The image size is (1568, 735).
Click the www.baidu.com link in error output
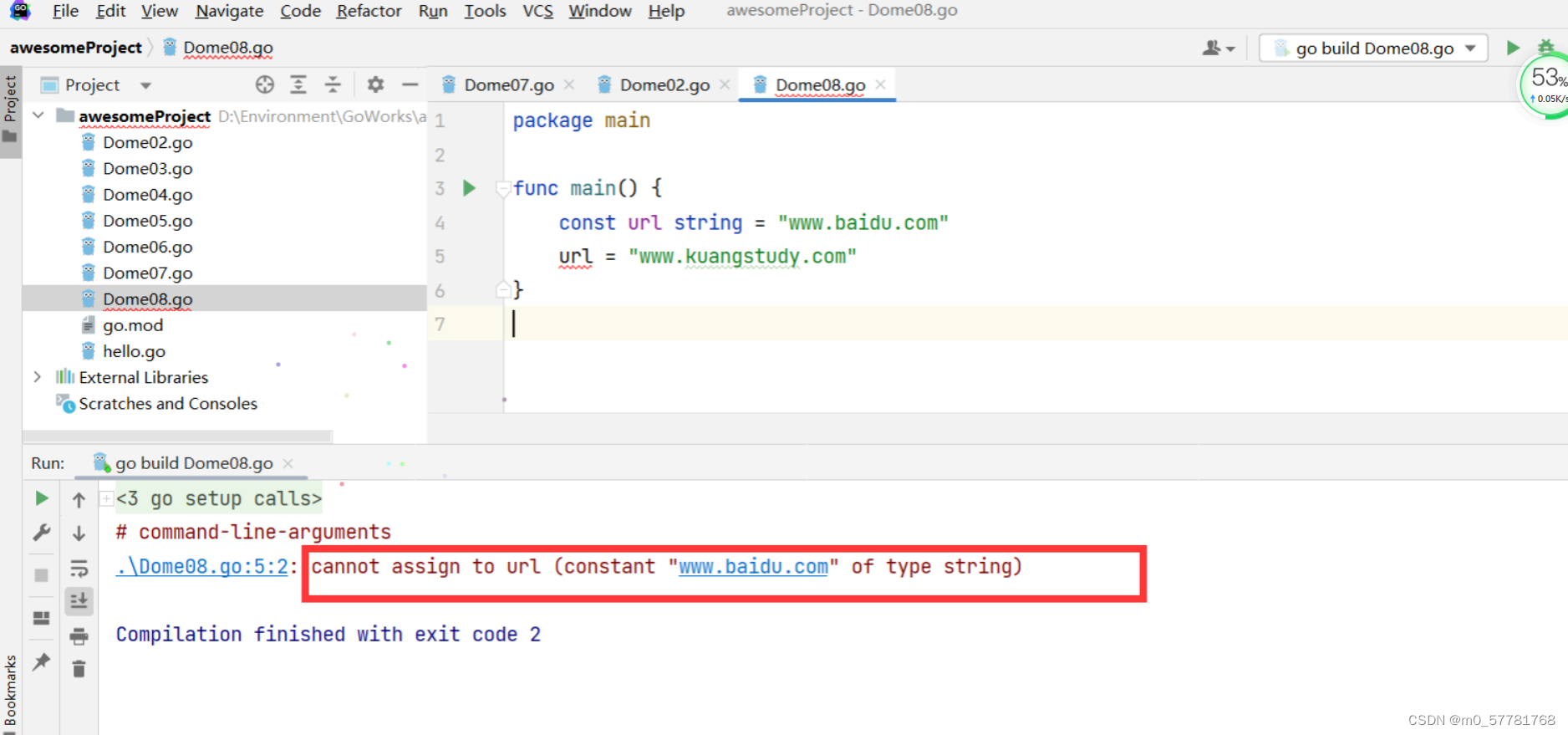(x=753, y=567)
